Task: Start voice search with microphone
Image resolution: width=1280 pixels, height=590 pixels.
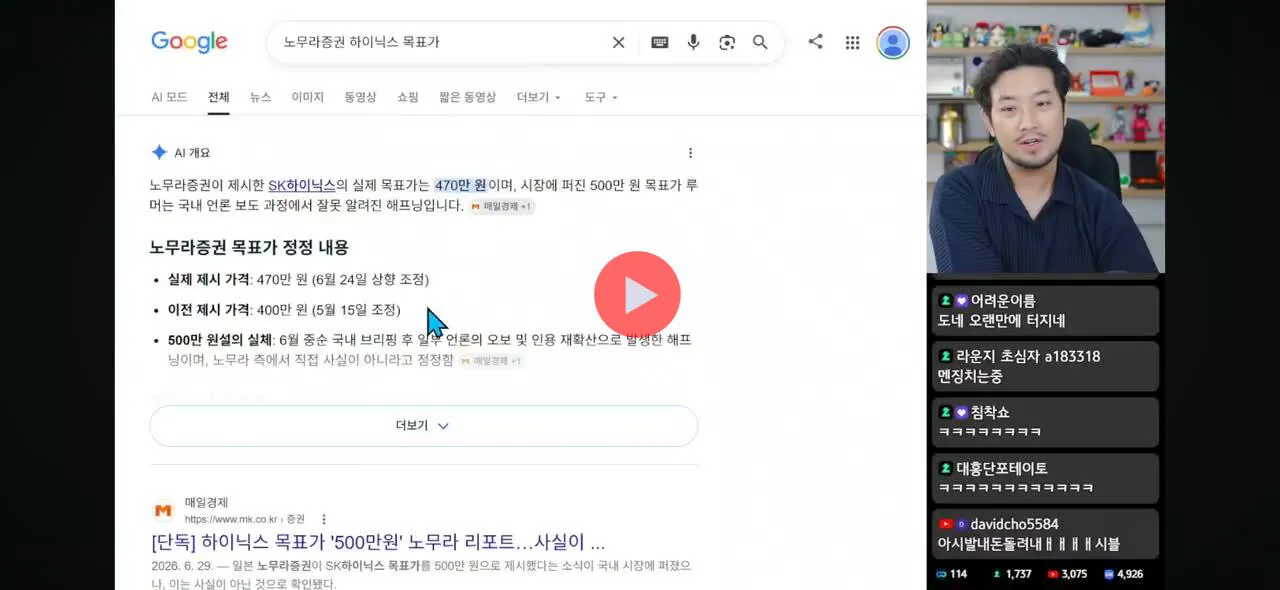Action: click(693, 42)
